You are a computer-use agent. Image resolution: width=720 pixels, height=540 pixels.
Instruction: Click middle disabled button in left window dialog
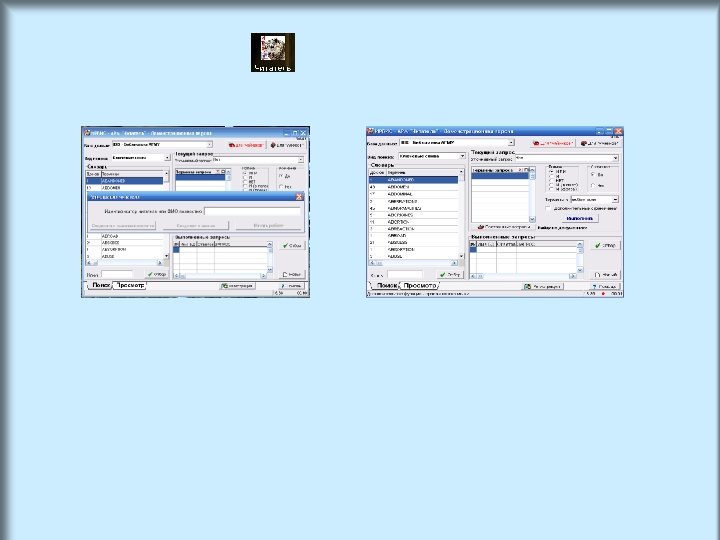click(196, 225)
